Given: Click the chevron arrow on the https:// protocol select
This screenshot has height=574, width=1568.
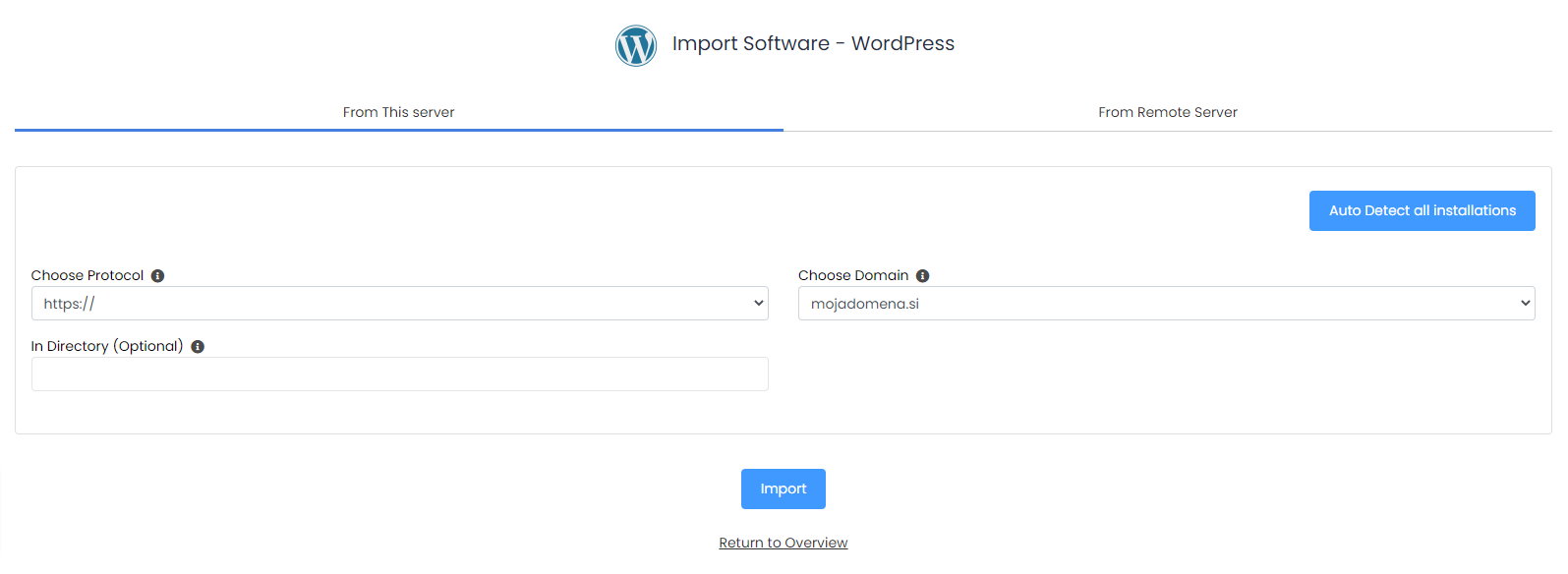Looking at the screenshot, I should pos(758,304).
